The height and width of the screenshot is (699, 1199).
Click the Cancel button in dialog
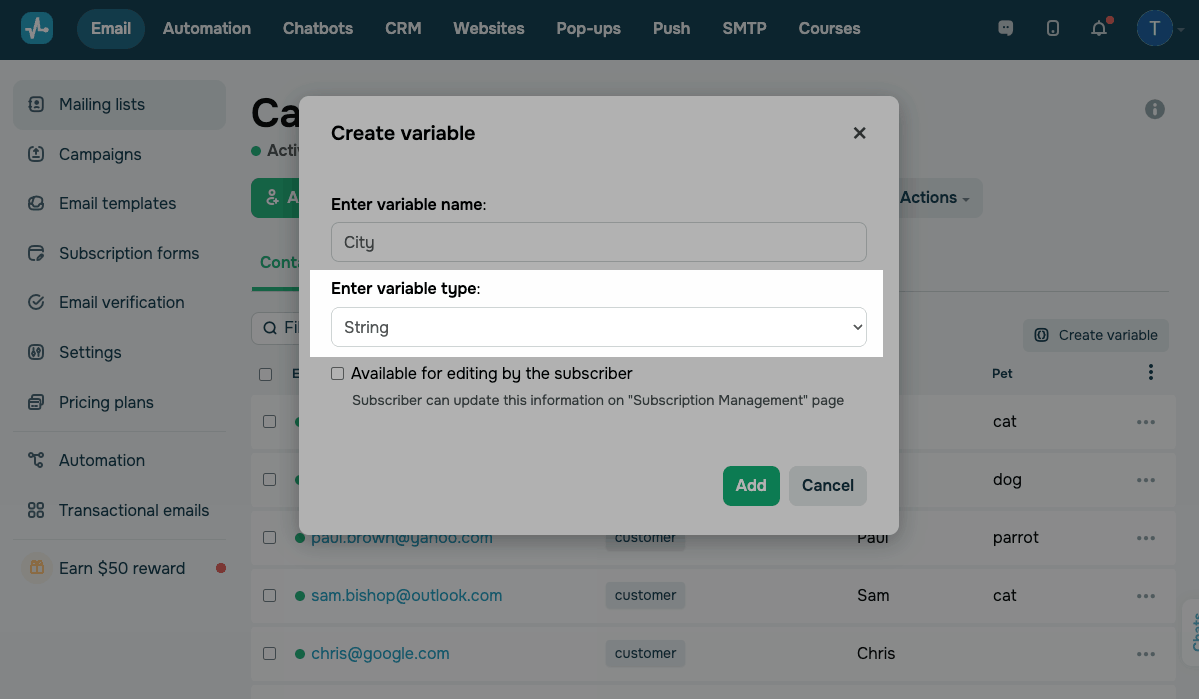827,486
